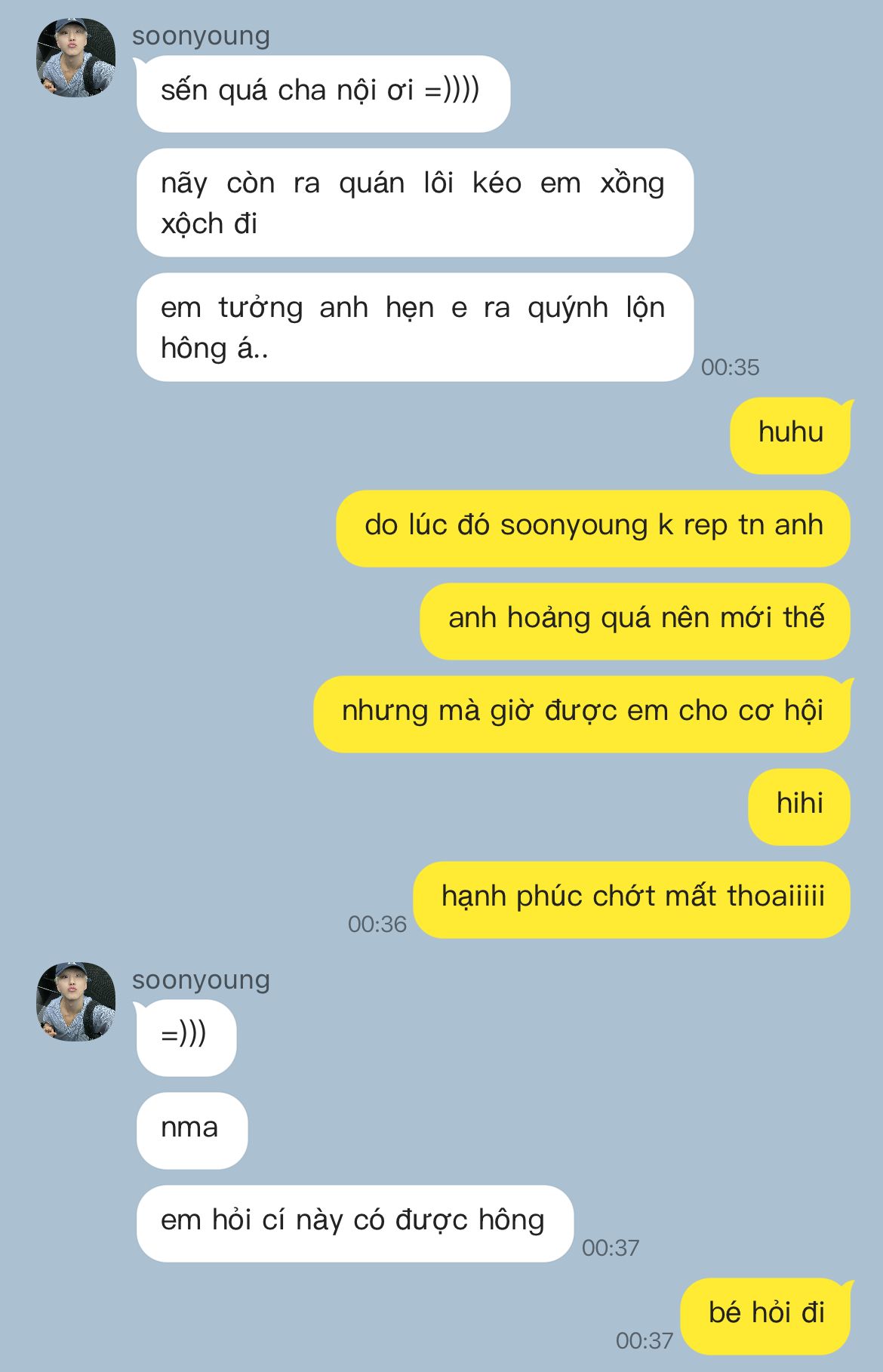Select the '=)))' reply bubble
The width and height of the screenshot is (883, 1372).
[186, 1038]
